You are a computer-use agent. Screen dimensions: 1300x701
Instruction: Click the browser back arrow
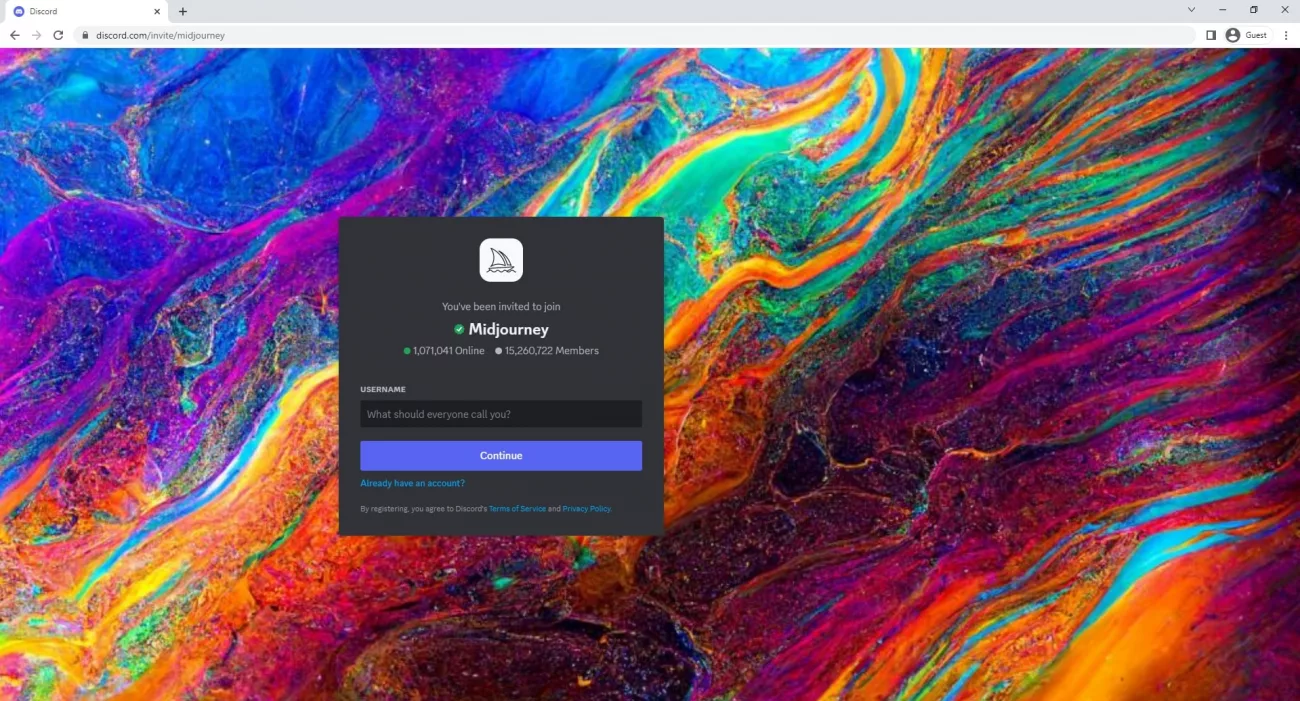click(x=14, y=35)
